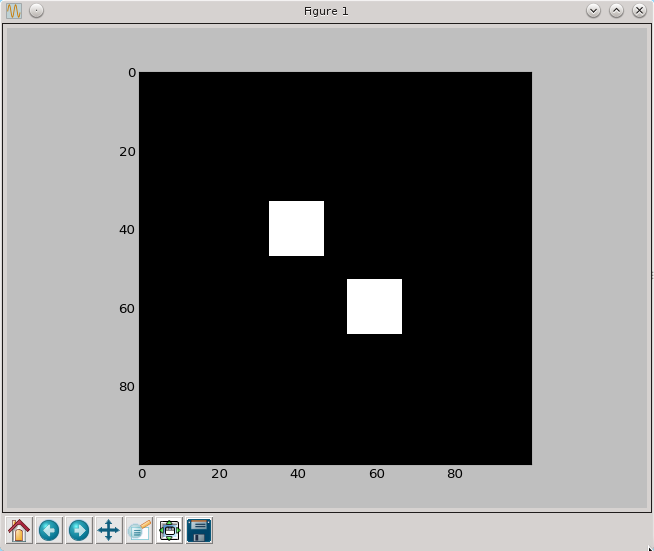Click the upper-left white square in the plot
The image size is (654, 551).
pyautogui.click(x=296, y=228)
